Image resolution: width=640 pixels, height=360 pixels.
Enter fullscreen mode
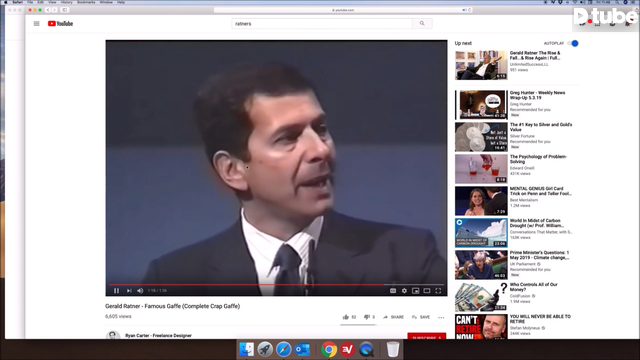click(438, 291)
